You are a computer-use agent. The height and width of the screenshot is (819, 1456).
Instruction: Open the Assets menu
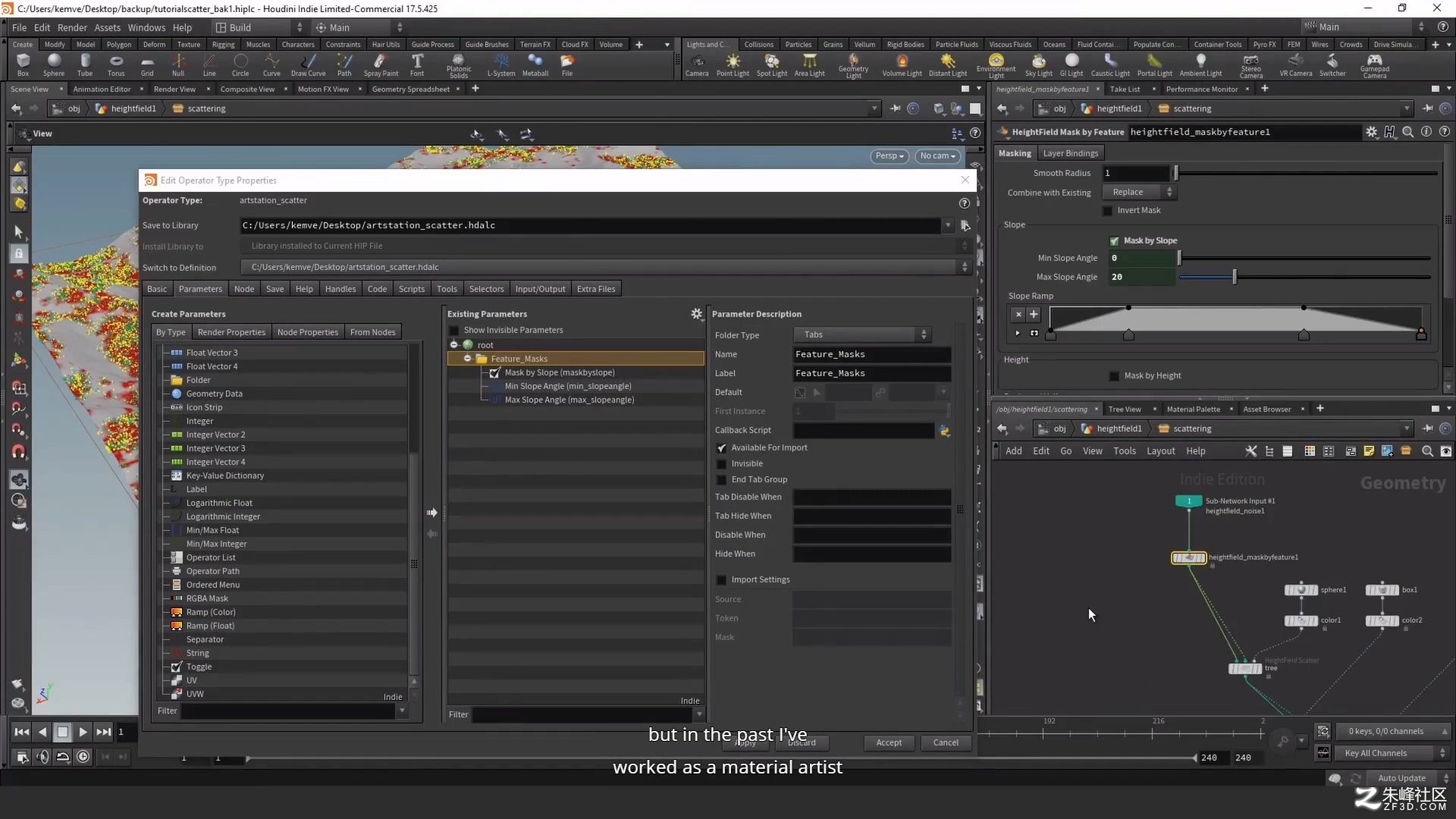(107, 27)
